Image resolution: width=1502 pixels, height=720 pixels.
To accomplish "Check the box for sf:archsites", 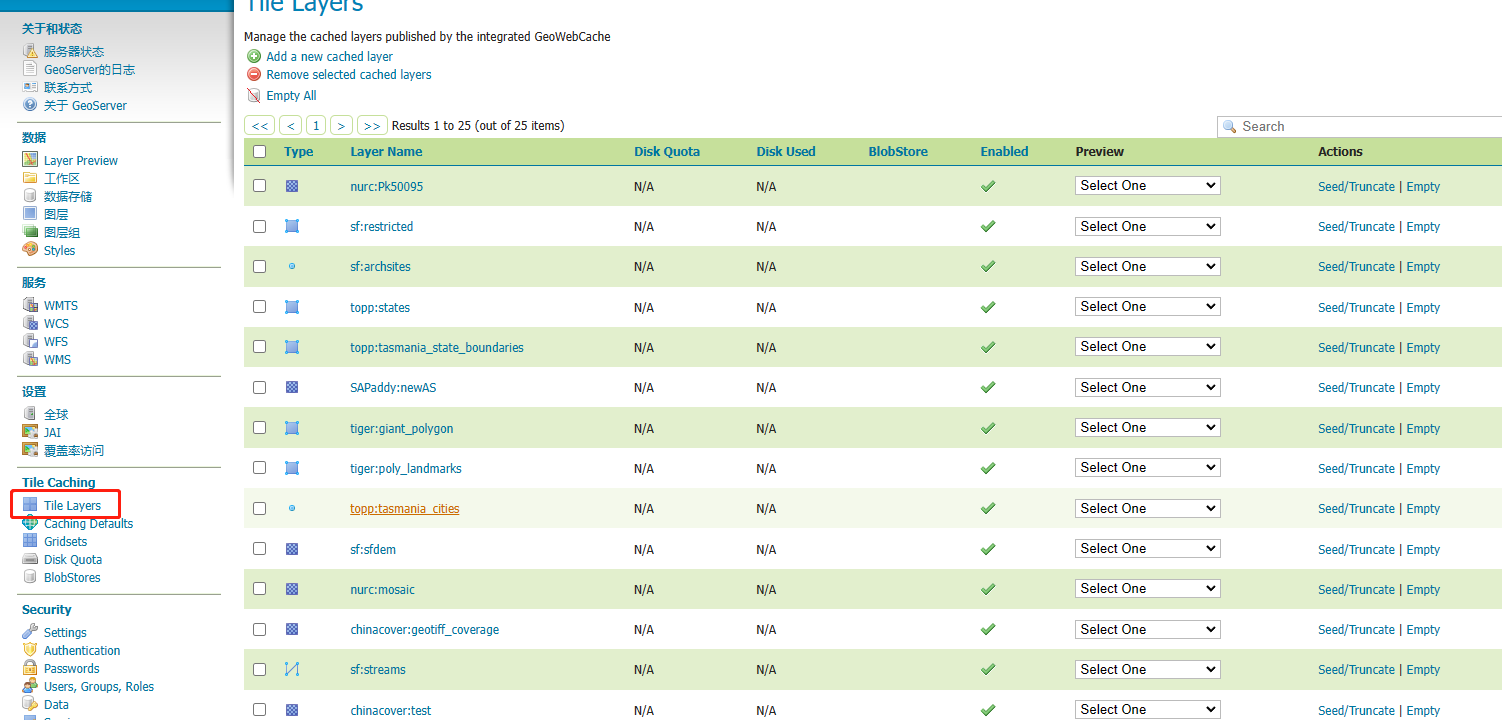I will (x=260, y=266).
